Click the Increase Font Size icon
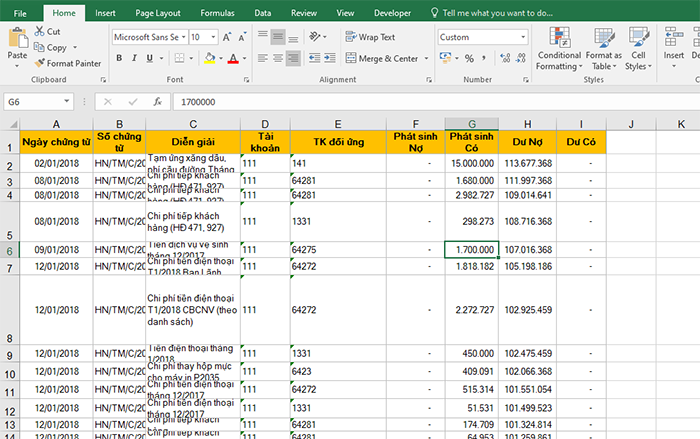 point(227,37)
